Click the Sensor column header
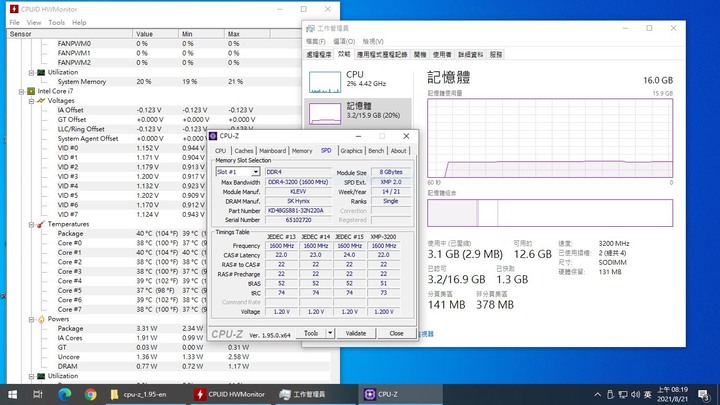Screen dimensions: 720x405 click(70, 34)
